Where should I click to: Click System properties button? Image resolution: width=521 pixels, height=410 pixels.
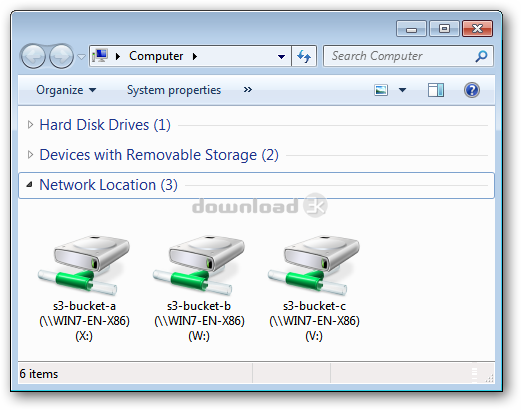click(174, 90)
